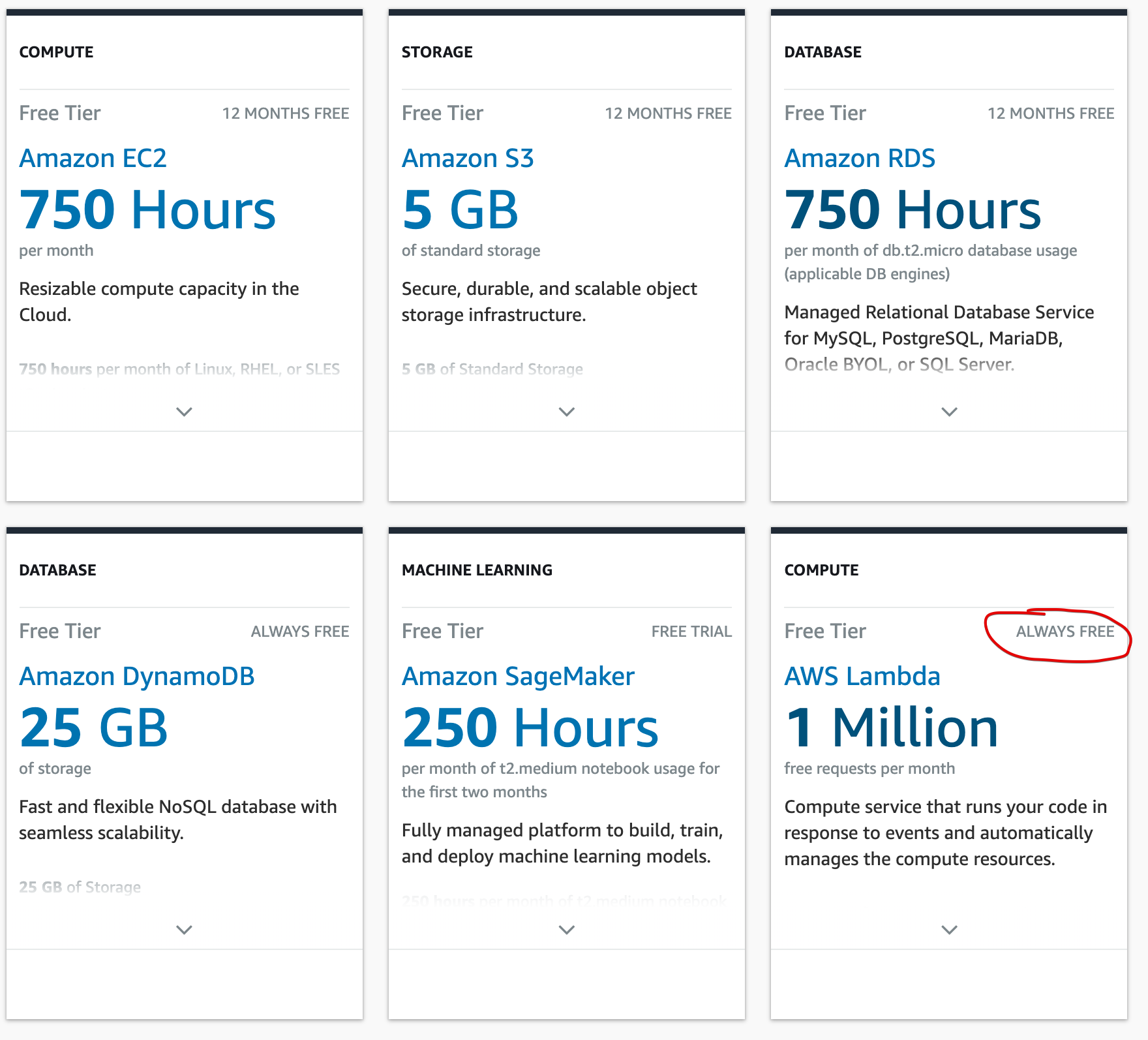Click 'Resizable compute capacity in the Cloud' description
Viewport: 1148px width, 1040px height.
[159, 302]
